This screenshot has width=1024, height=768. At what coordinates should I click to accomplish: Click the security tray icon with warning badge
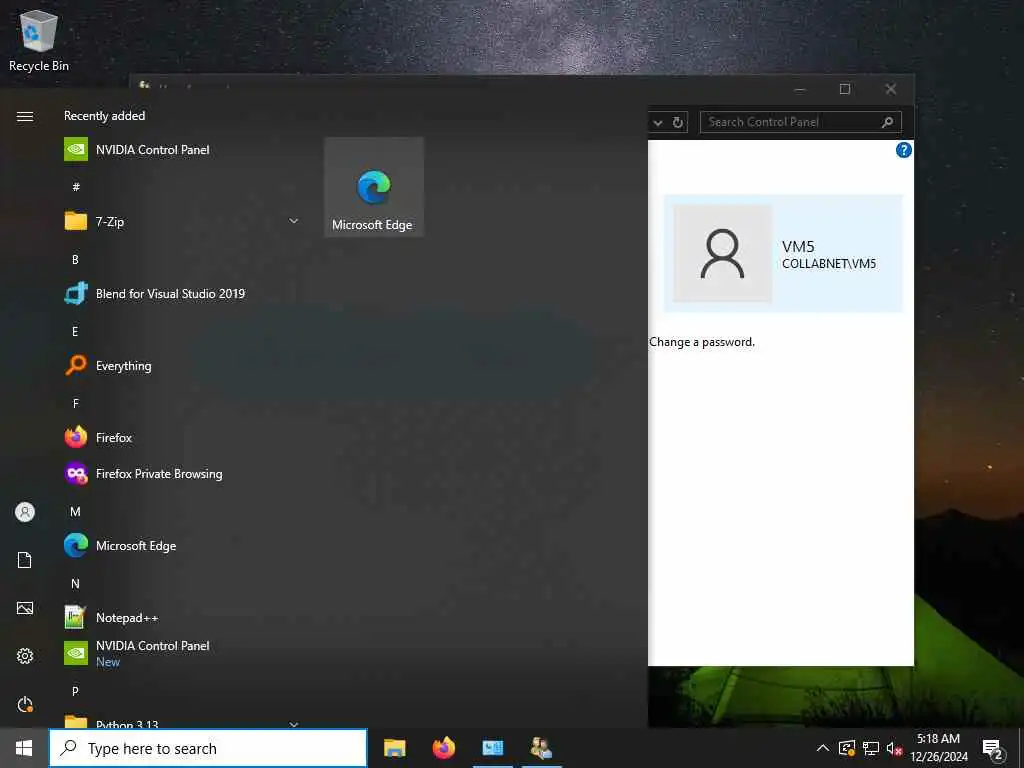pos(847,748)
